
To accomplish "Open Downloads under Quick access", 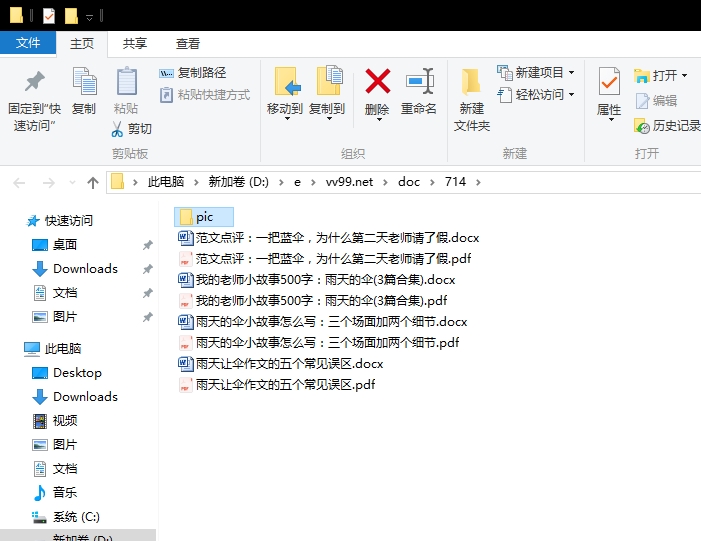I will (85, 269).
